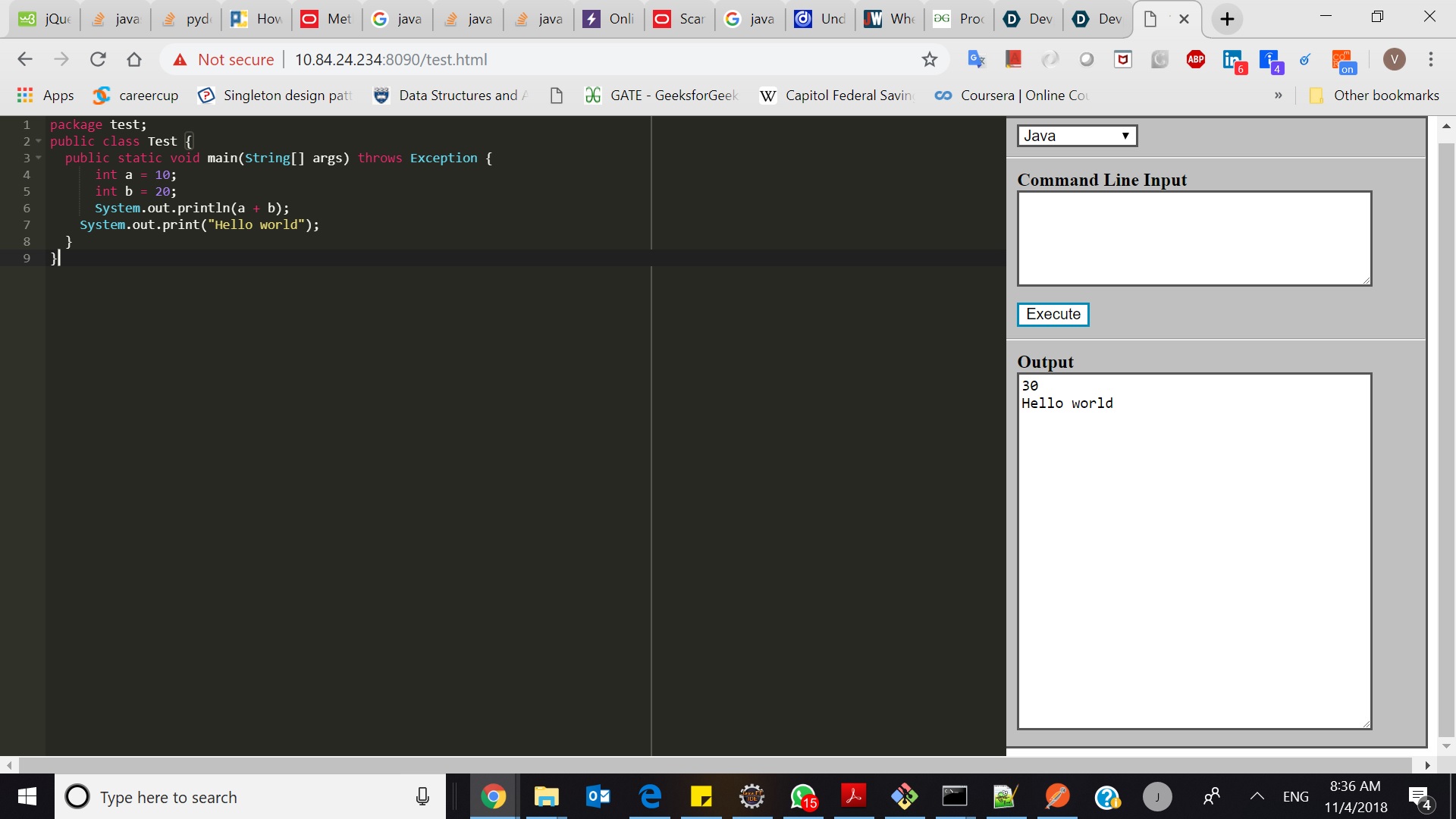Open Outlook from the taskbar
Viewport: 1456px width, 819px height.
[598, 796]
